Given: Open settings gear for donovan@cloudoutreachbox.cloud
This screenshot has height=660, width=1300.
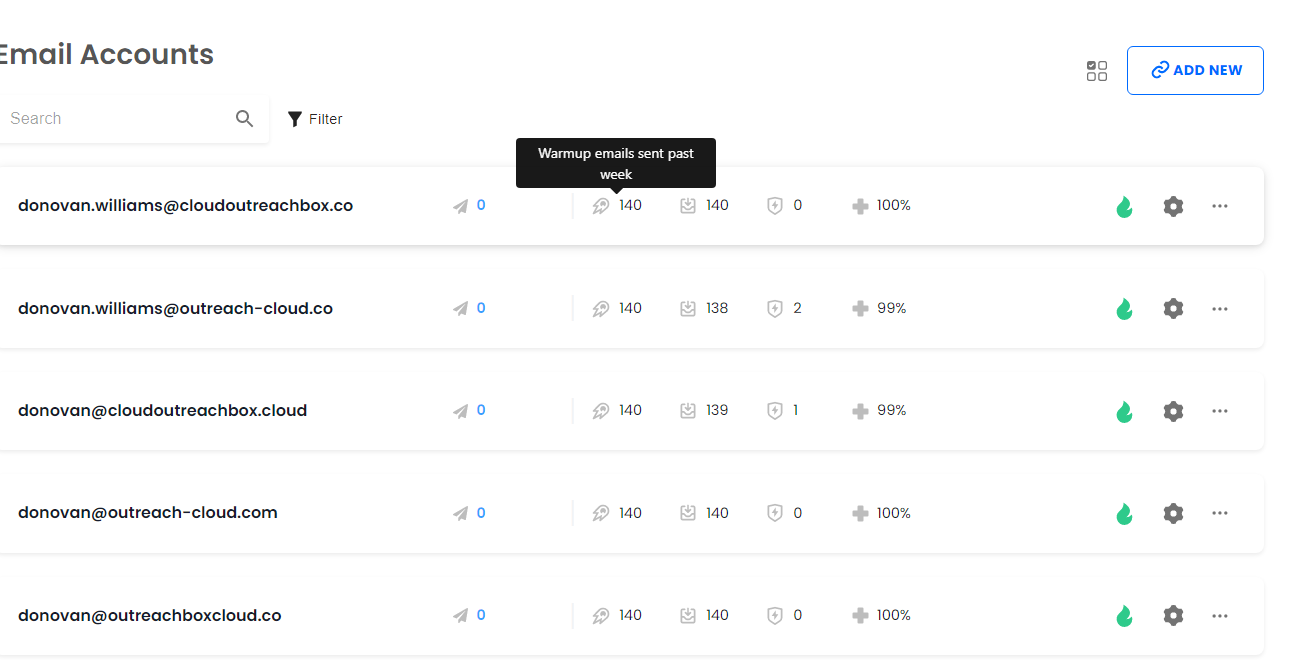Looking at the screenshot, I should 1173,411.
